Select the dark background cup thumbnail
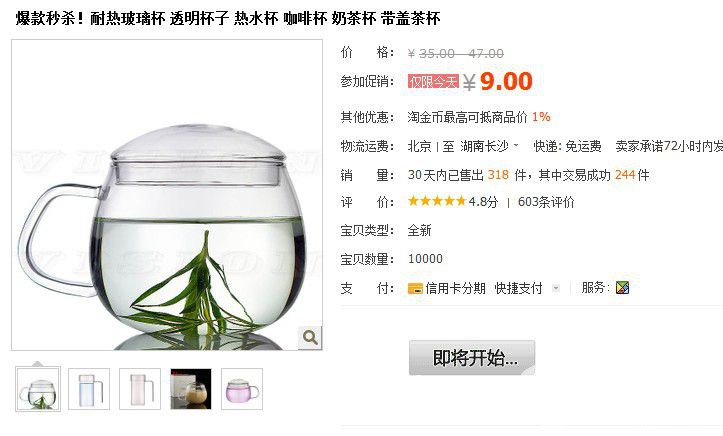Screen dimensions: 723x436 (x=191, y=389)
